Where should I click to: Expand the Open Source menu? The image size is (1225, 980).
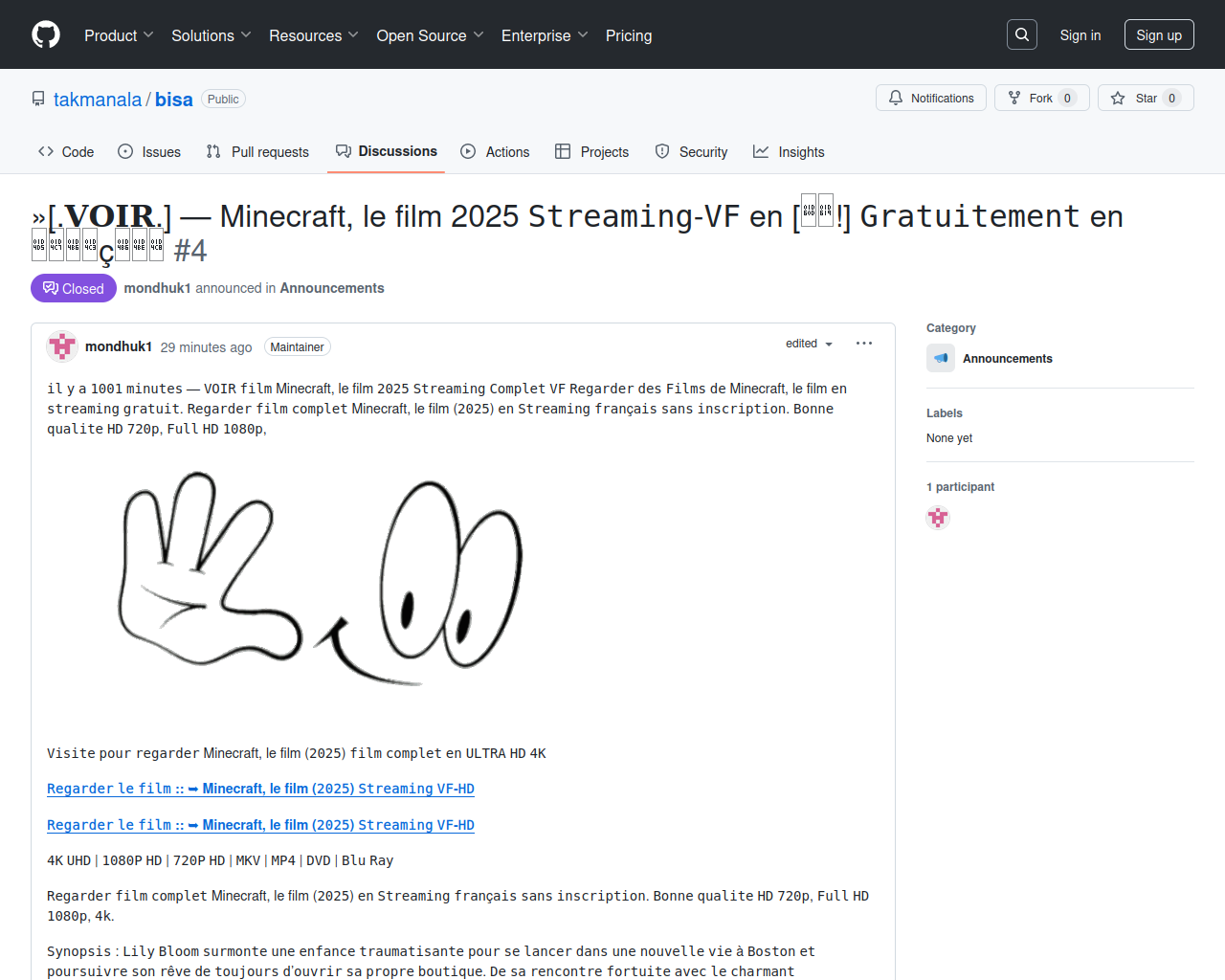pos(431,35)
